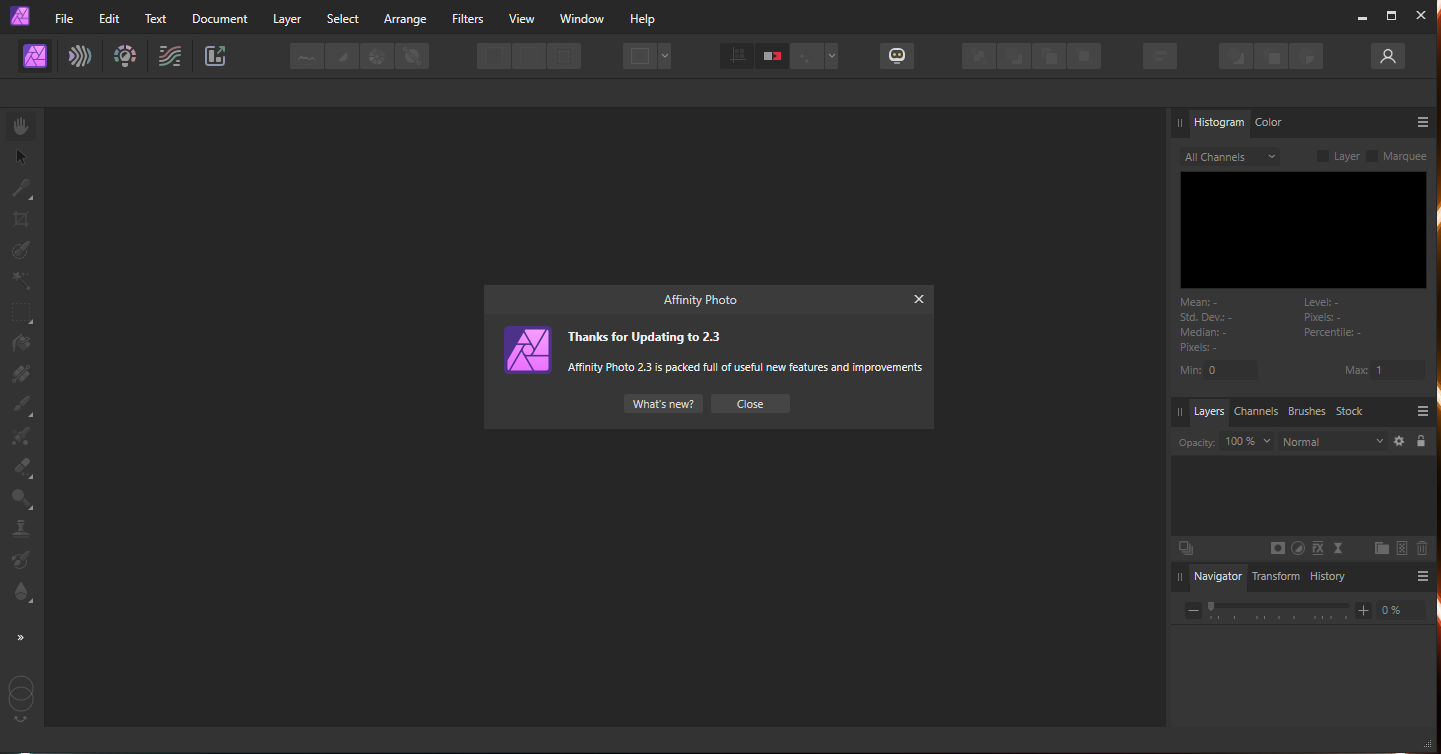1441x754 pixels.
Task: Open the Navigator panel options menu
Action: point(1423,576)
